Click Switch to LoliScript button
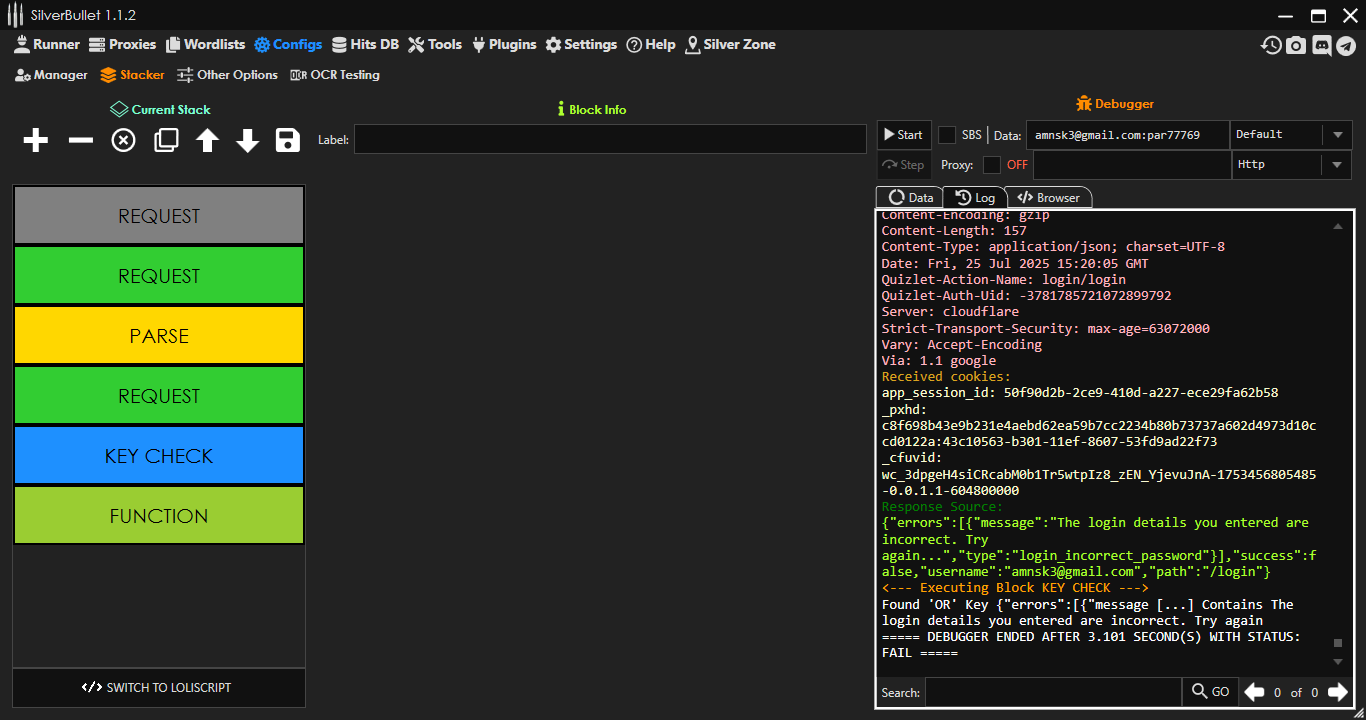 point(159,688)
